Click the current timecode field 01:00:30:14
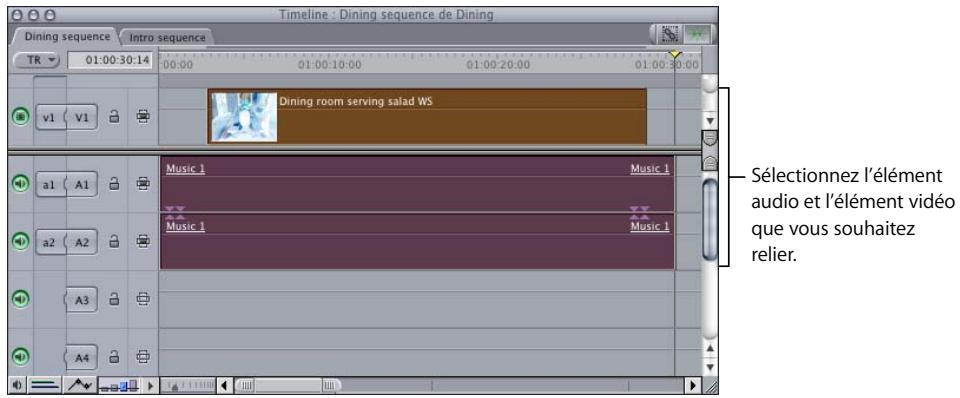Image resolution: width=960 pixels, height=398 pixels. pyautogui.click(x=110, y=60)
